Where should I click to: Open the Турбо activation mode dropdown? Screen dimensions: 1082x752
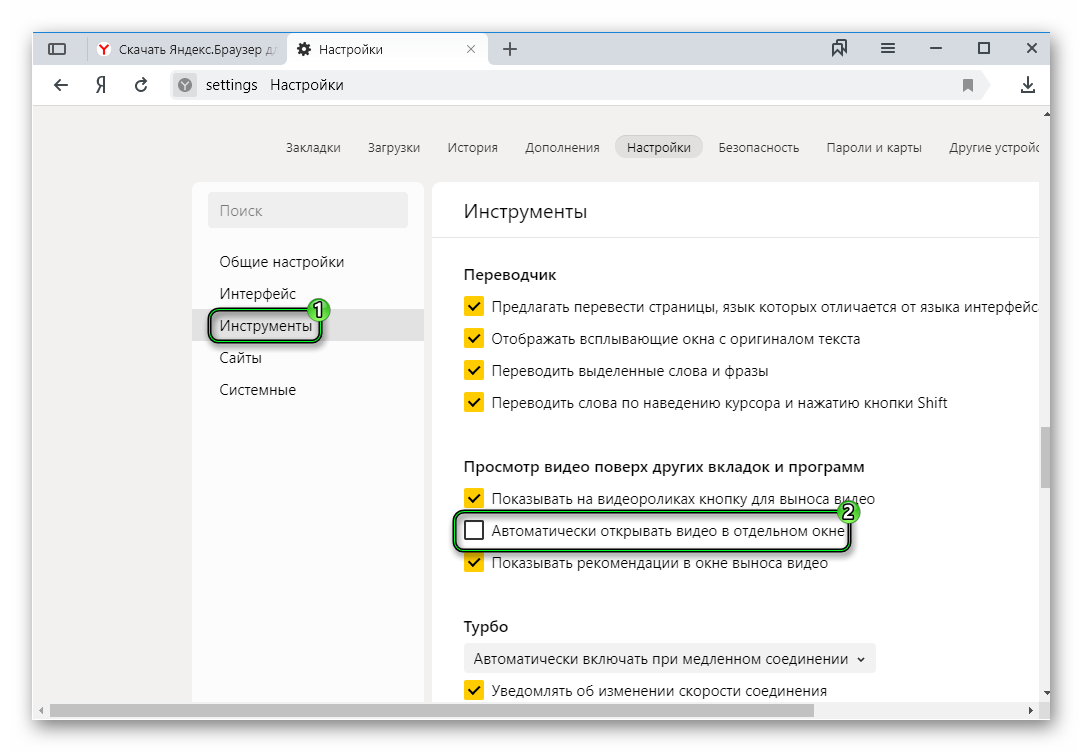(x=668, y=658)
